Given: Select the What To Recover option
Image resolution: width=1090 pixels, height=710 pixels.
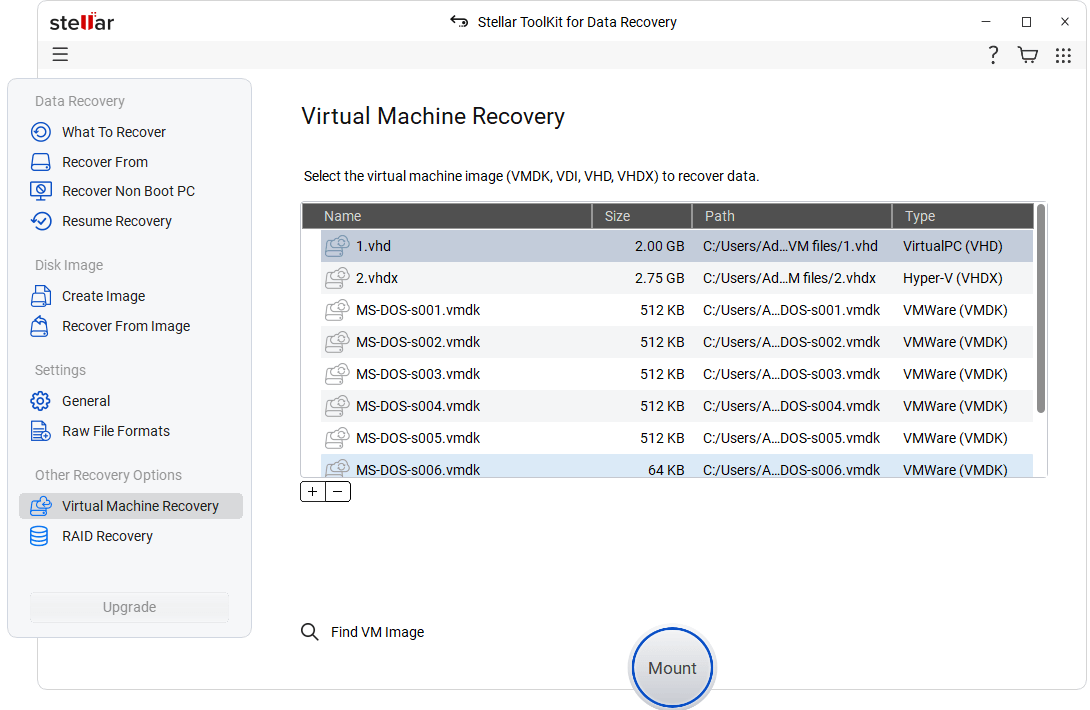Looking at the screenshot, I should point(113,131).
